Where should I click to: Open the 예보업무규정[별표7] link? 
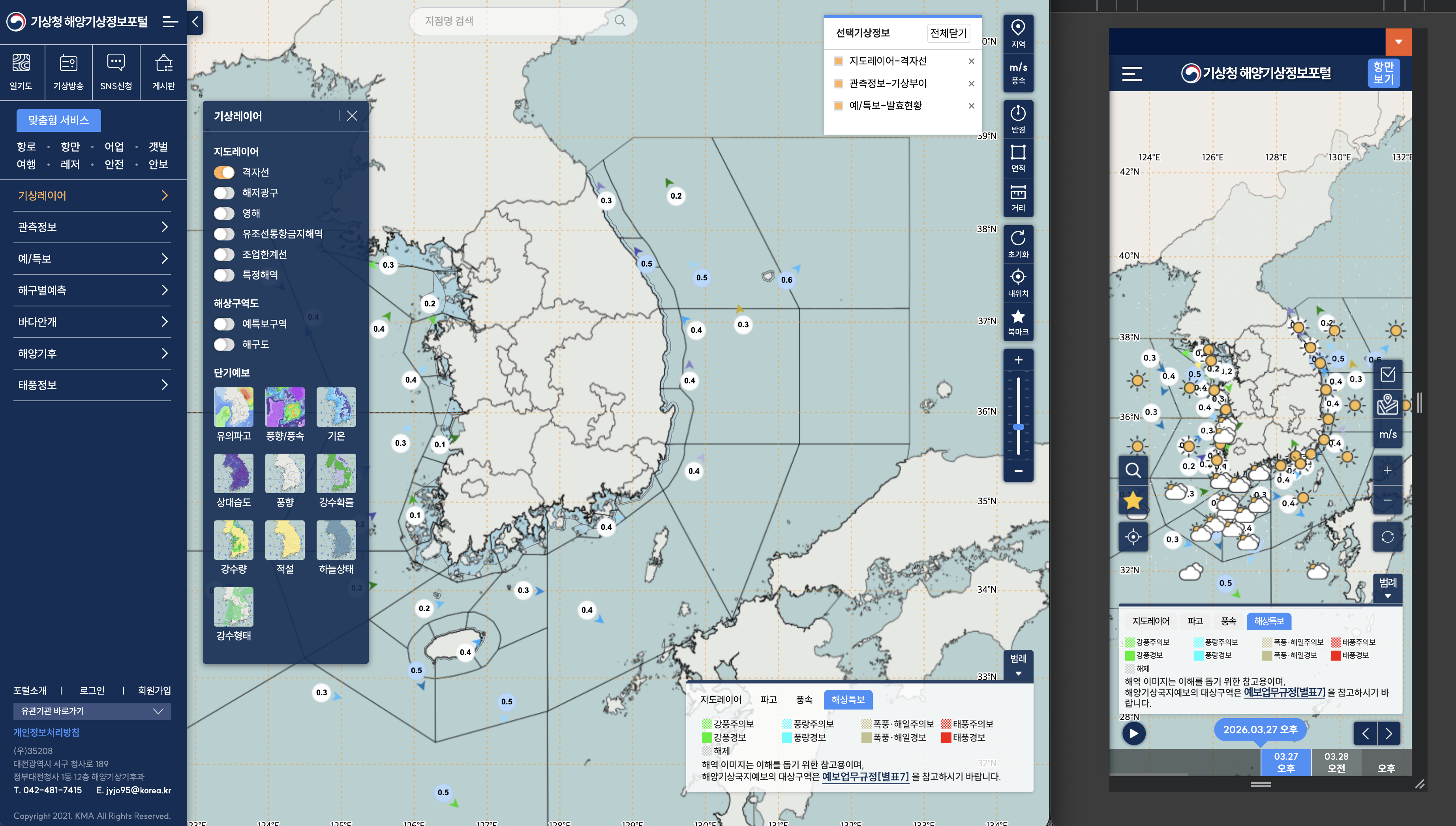pos(865,777)
